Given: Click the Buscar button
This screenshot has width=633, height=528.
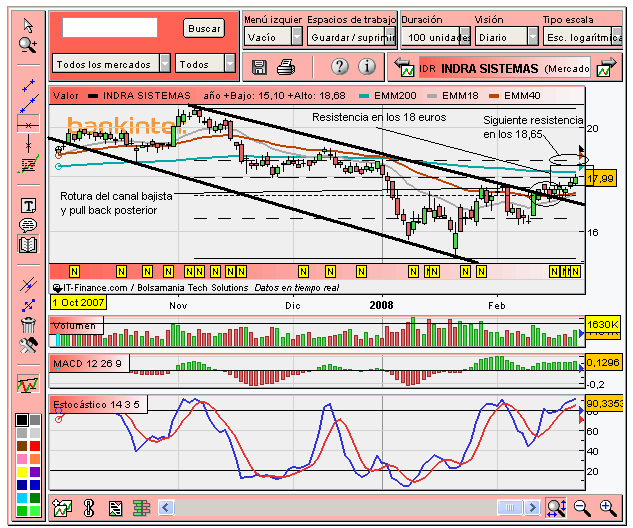Looking at the screenshot, I should coord(204,28).
